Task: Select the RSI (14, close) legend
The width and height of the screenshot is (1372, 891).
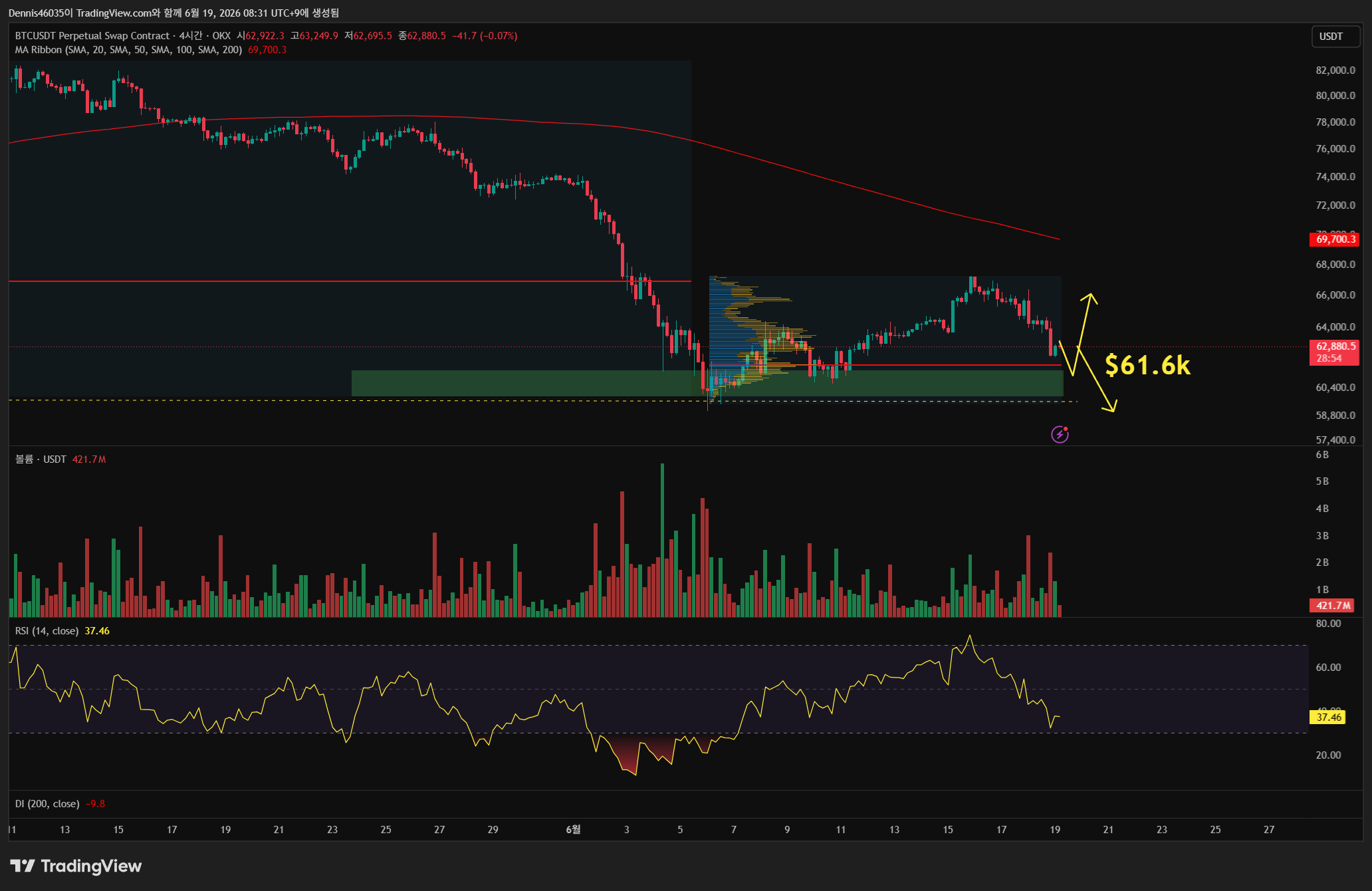Action: pyautogui.click(x=47, y=631)
